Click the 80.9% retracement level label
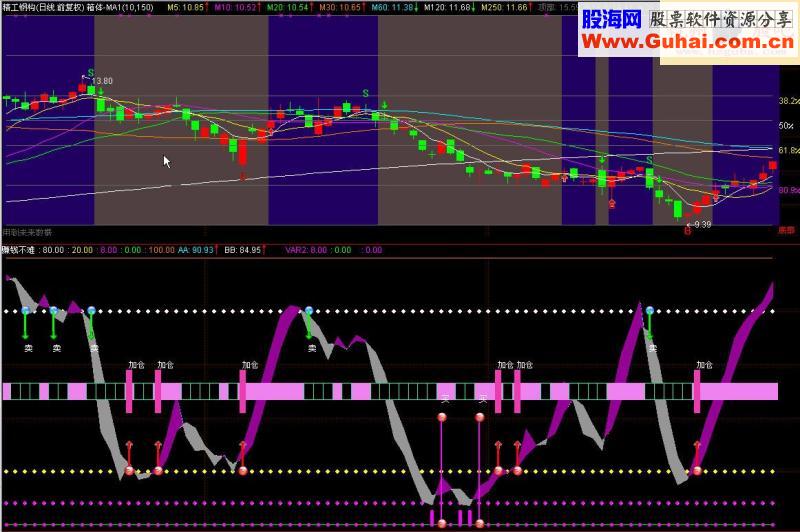Screen dimensions: 800x532 coord(789,190)
